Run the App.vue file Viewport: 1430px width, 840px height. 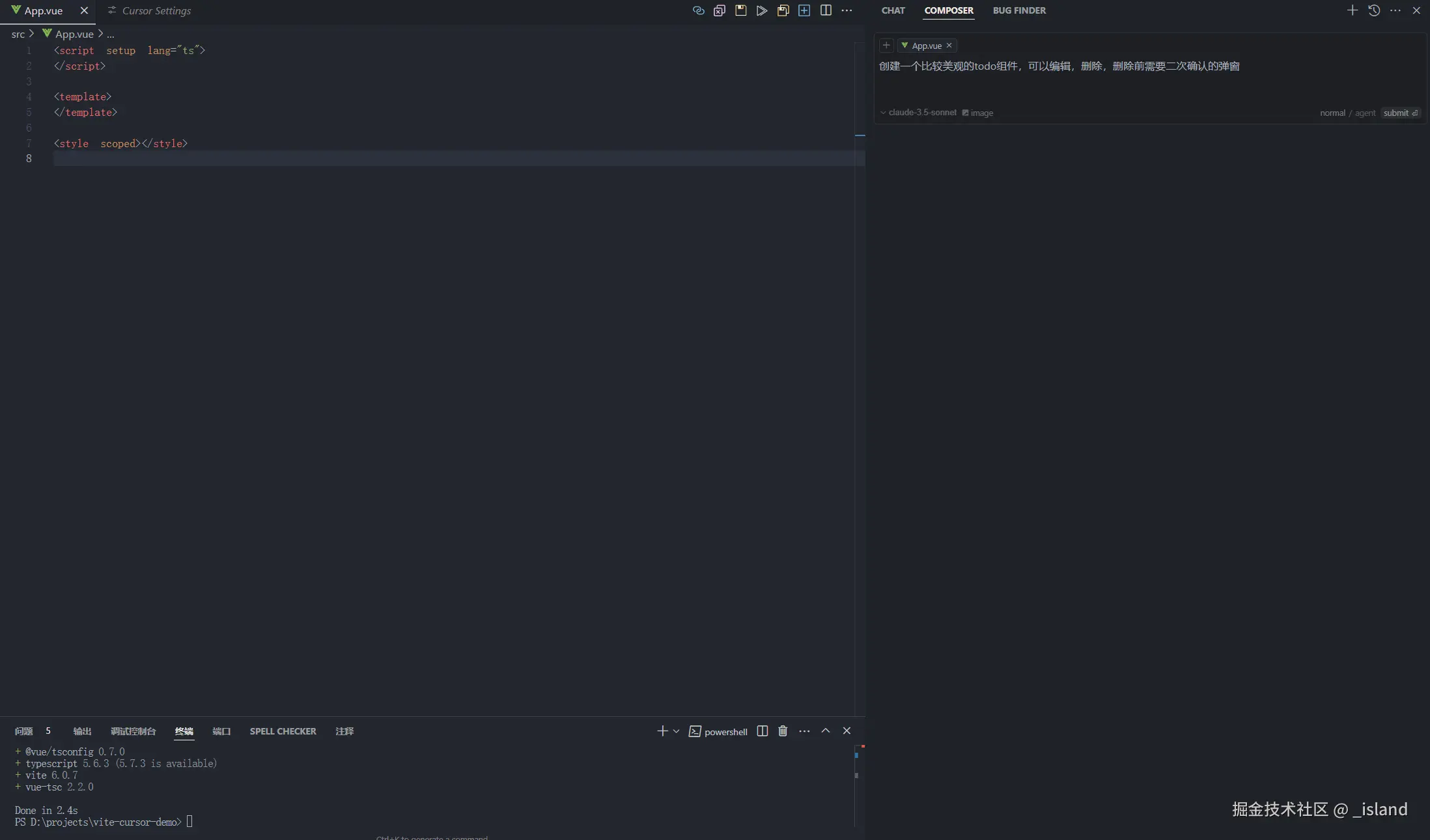click(761, 10)
